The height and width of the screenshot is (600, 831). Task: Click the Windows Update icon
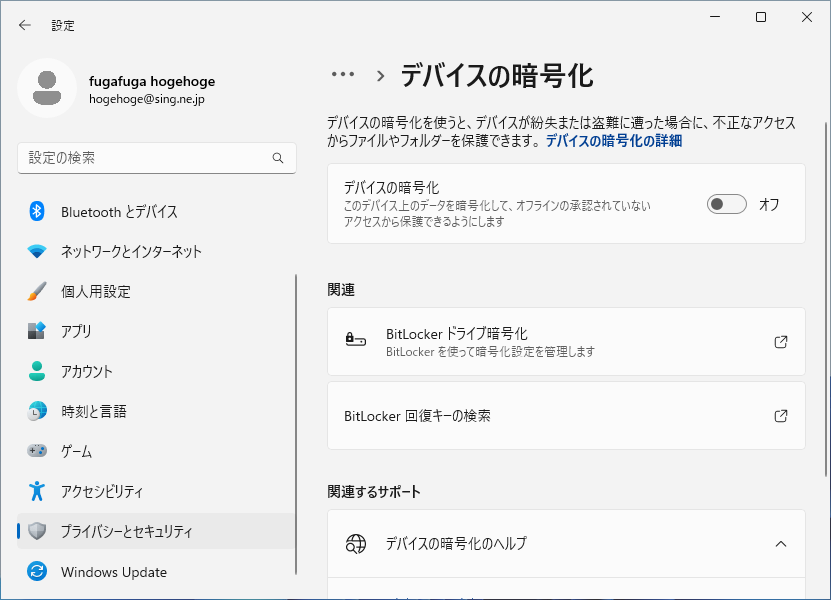[x=37, y=572]
